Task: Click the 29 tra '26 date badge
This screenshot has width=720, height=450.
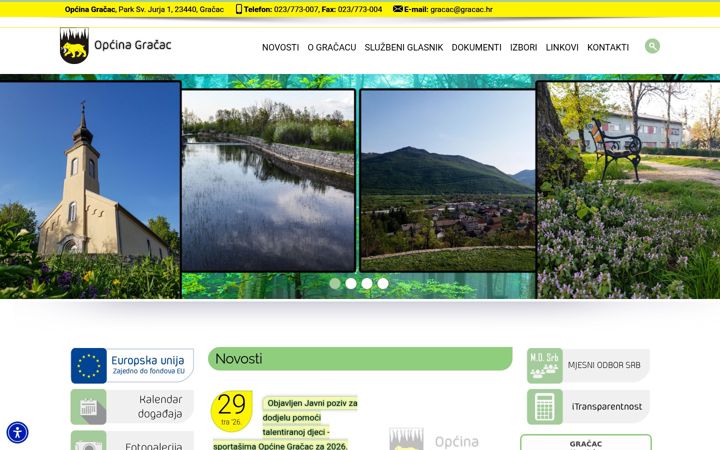Action: (232, 411)
